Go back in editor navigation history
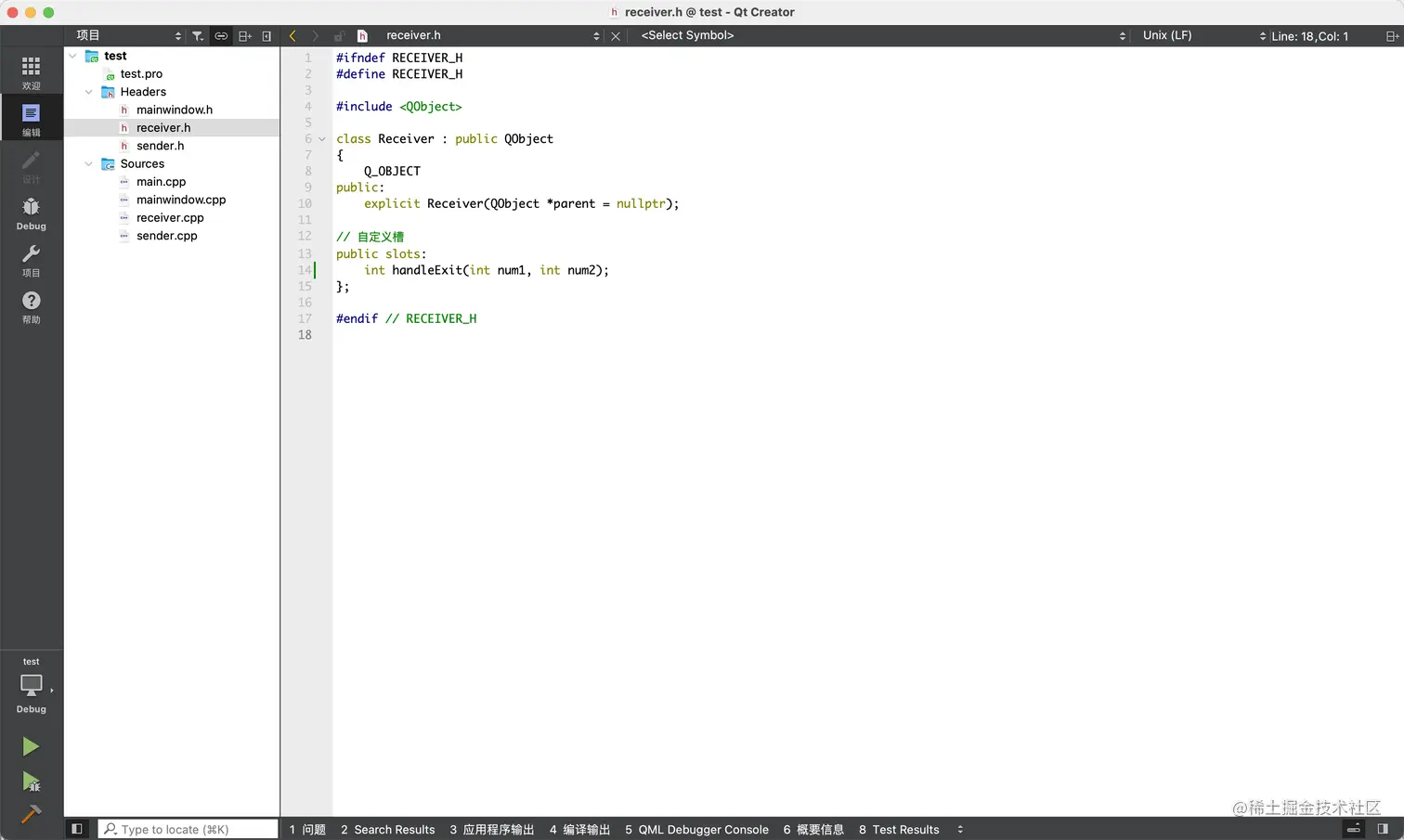Screen dimensions: 1404x840 [x=292, y=36]
